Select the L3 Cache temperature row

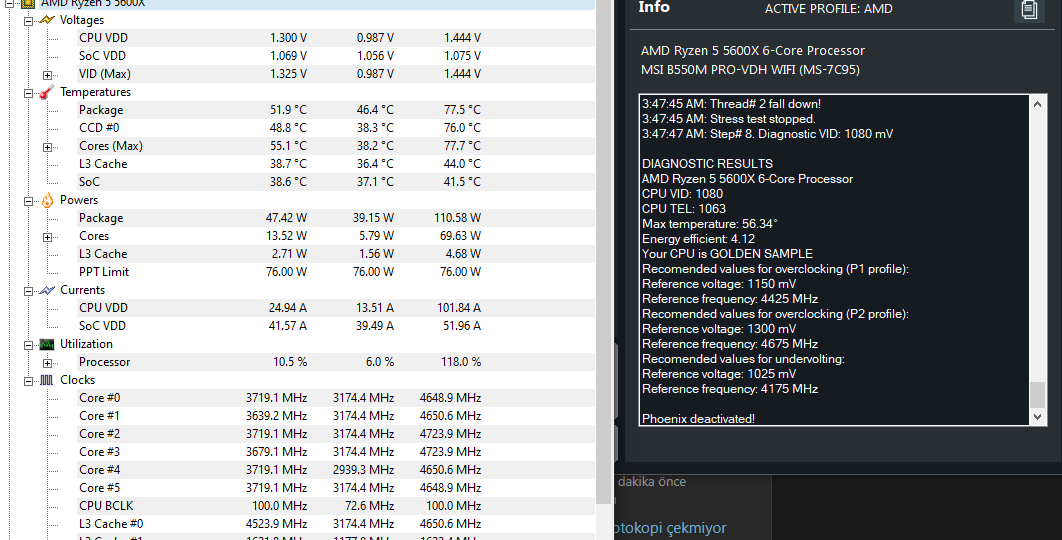tap(335, 164)
